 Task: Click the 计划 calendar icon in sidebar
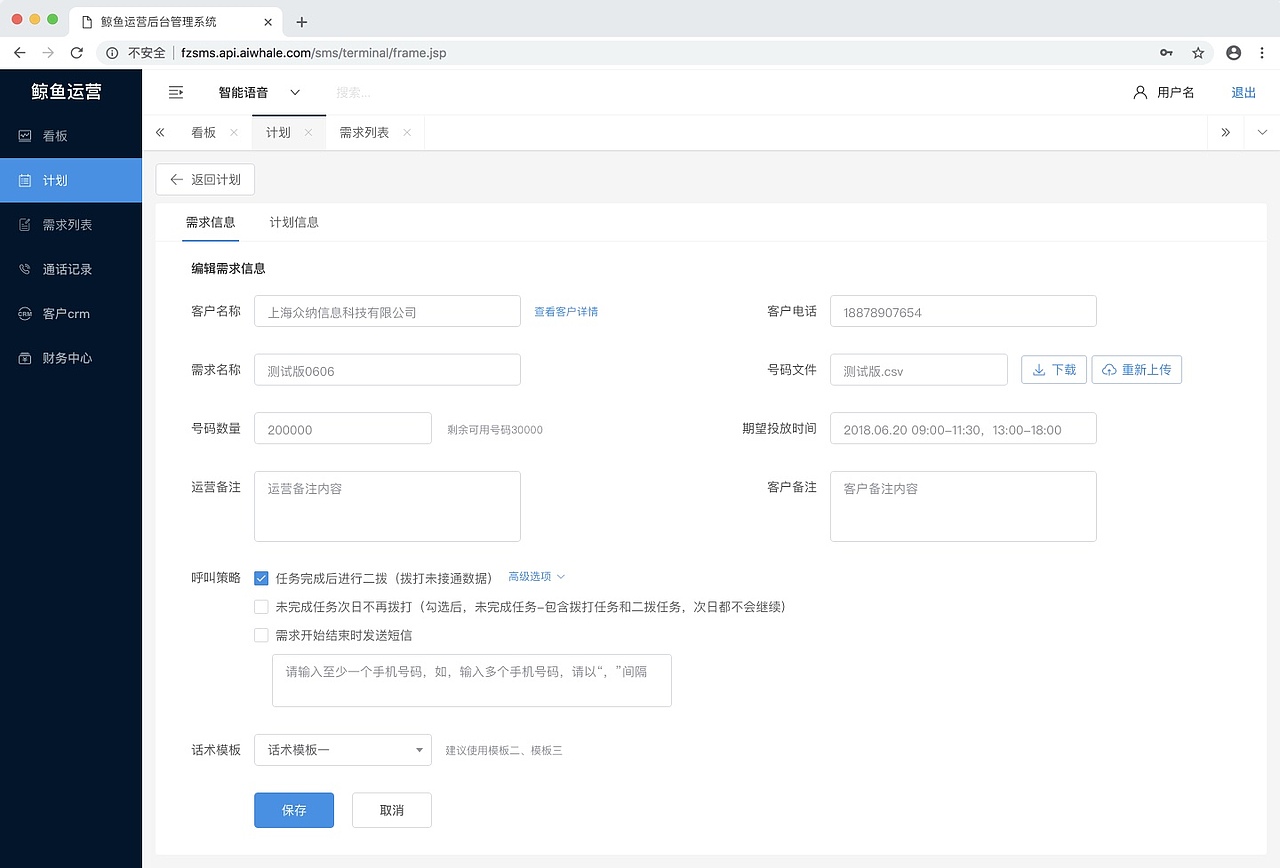click(x=25, y=181)
